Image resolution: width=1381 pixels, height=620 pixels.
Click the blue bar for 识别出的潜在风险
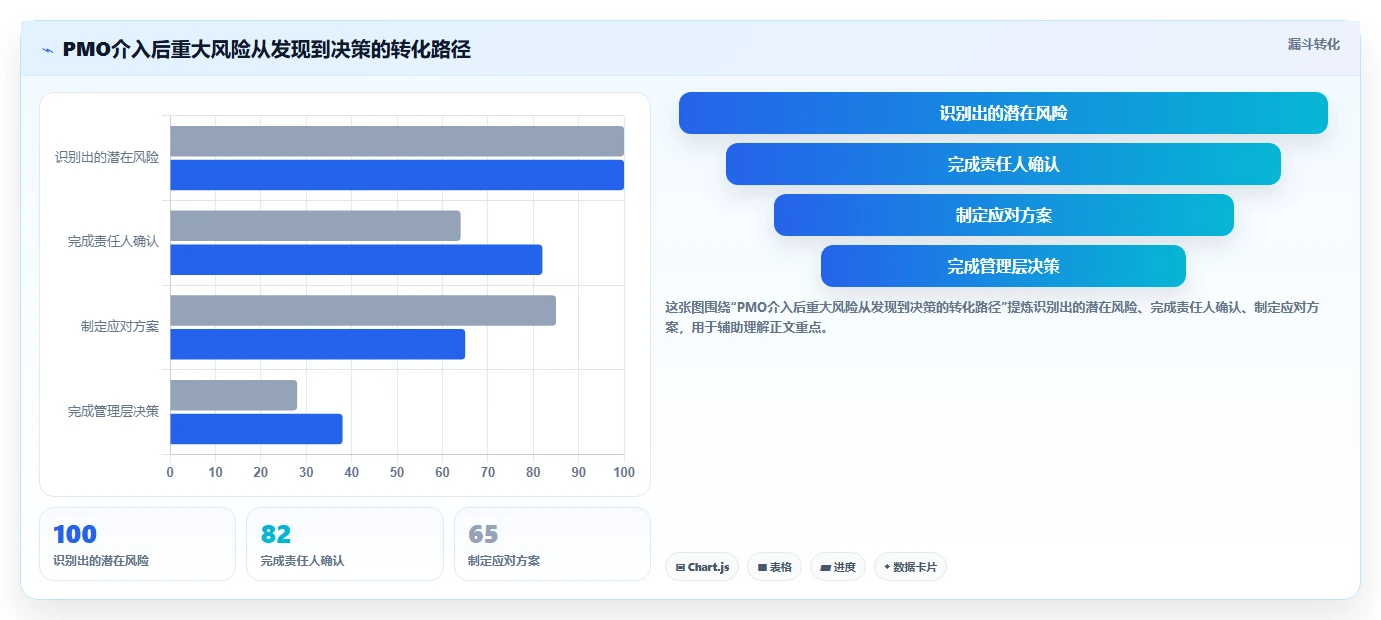point(397,175)
